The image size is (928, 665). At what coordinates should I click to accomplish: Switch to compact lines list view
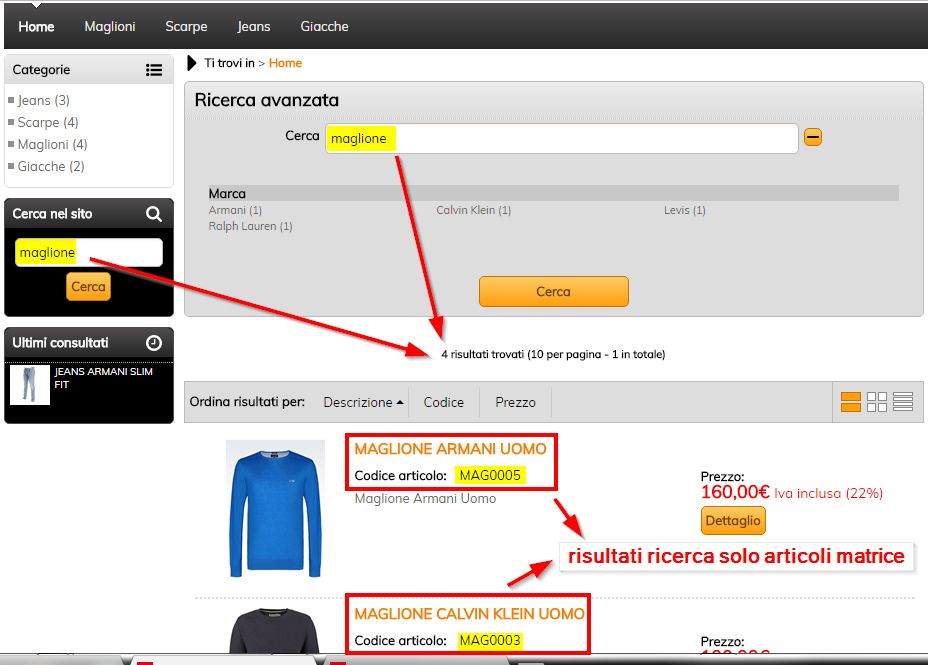(x=903, y=402)
